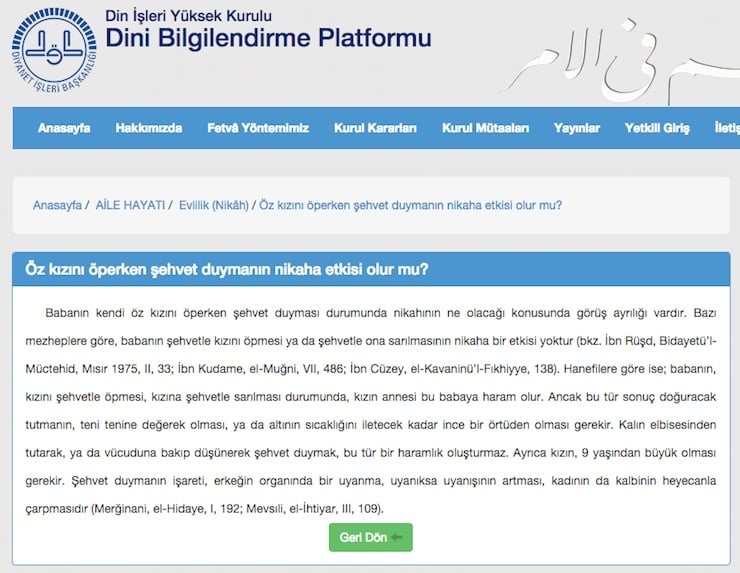Open the Anasayfa menu item
This screenshot has height=573, width=740.
point(64,128)
